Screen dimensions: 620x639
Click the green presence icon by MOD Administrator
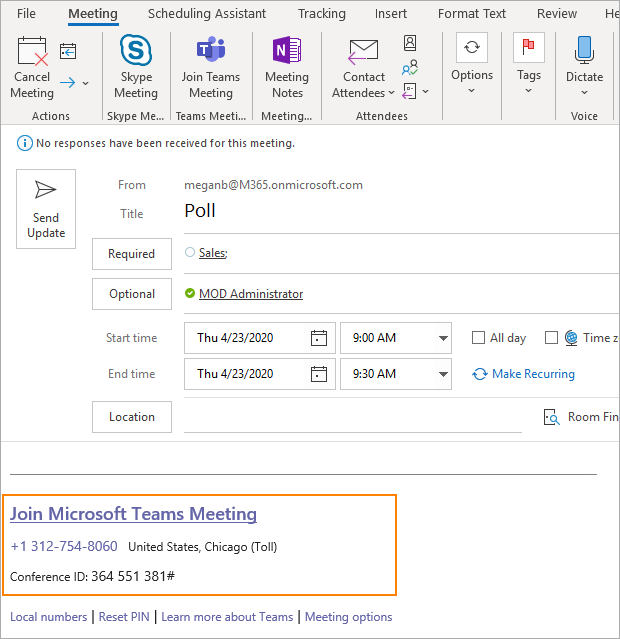click(190, 293)
